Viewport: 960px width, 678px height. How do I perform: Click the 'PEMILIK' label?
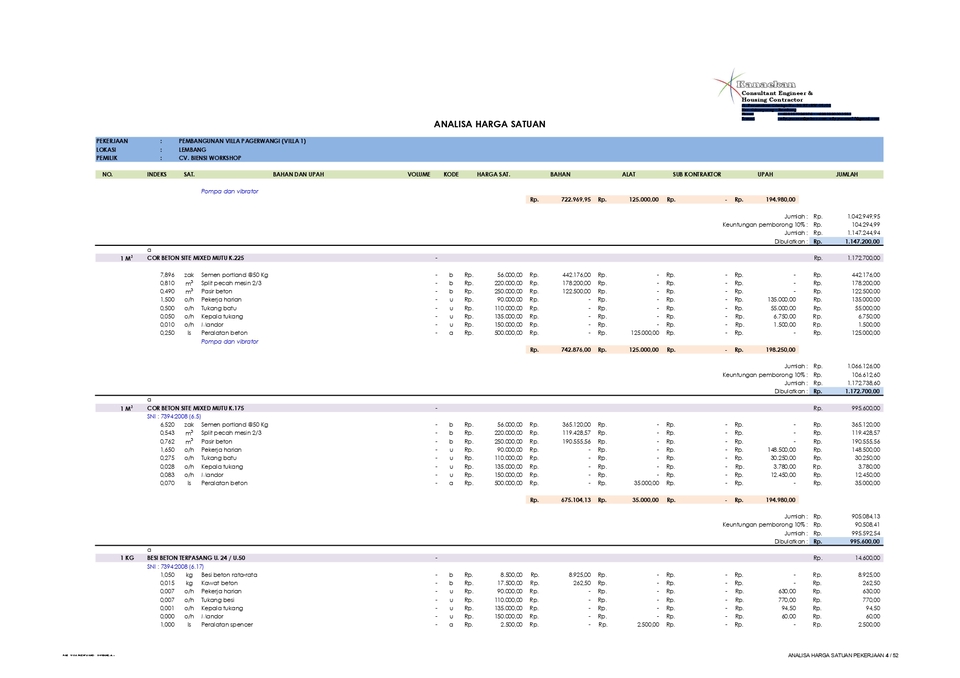point(107,158)
